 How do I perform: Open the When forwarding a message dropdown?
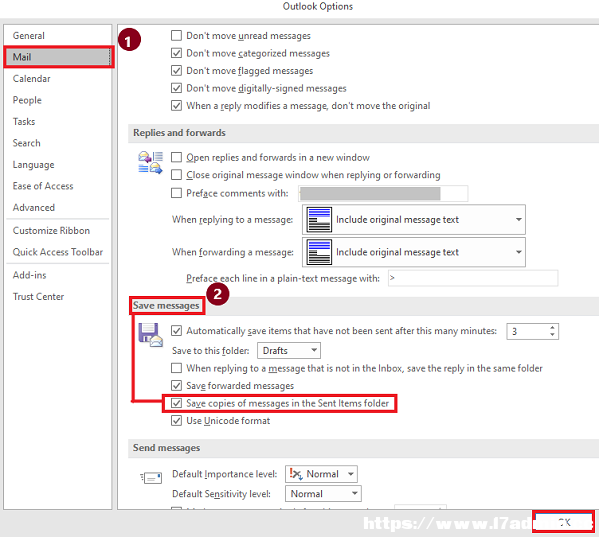(x=414, y=252)
